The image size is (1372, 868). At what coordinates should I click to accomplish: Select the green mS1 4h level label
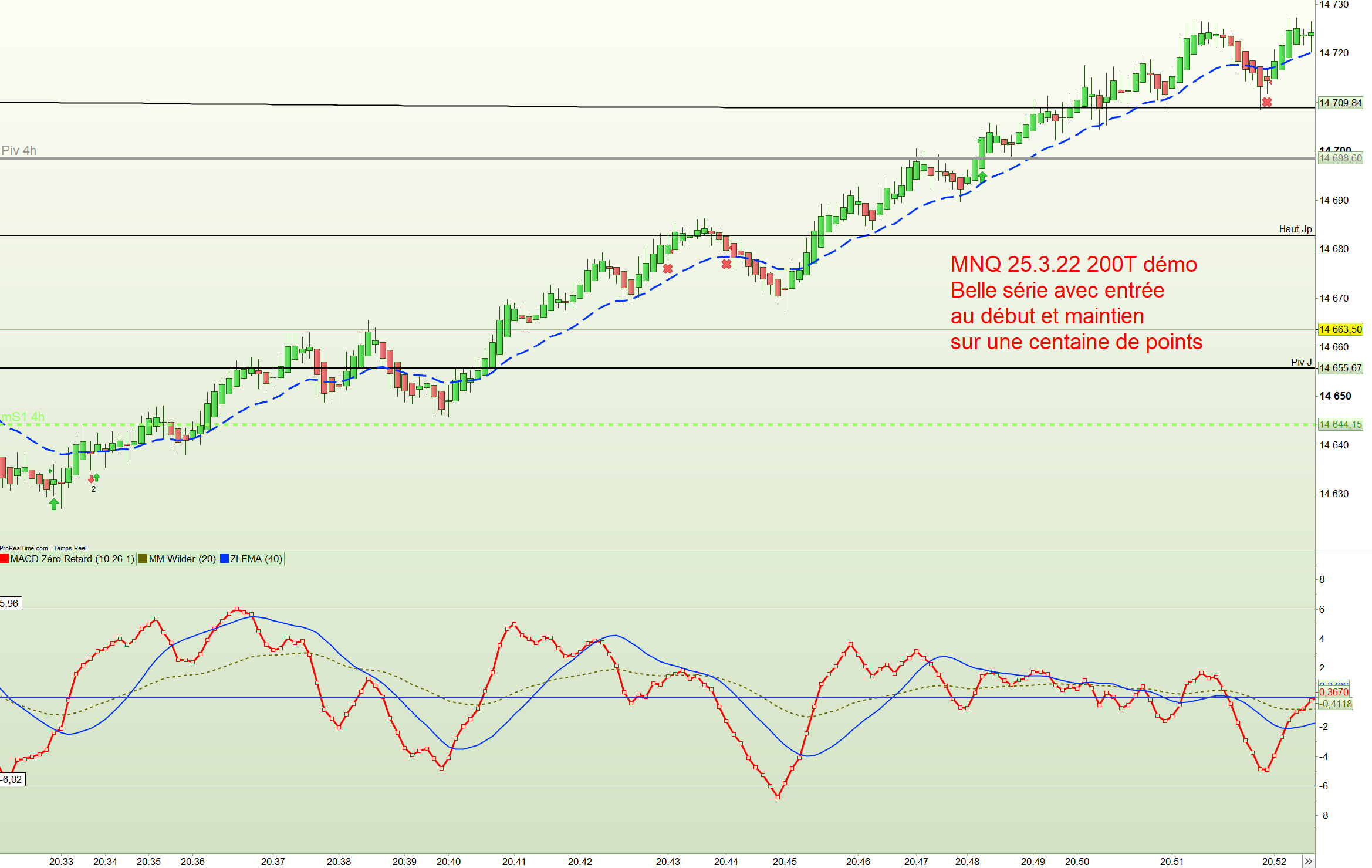22,417
